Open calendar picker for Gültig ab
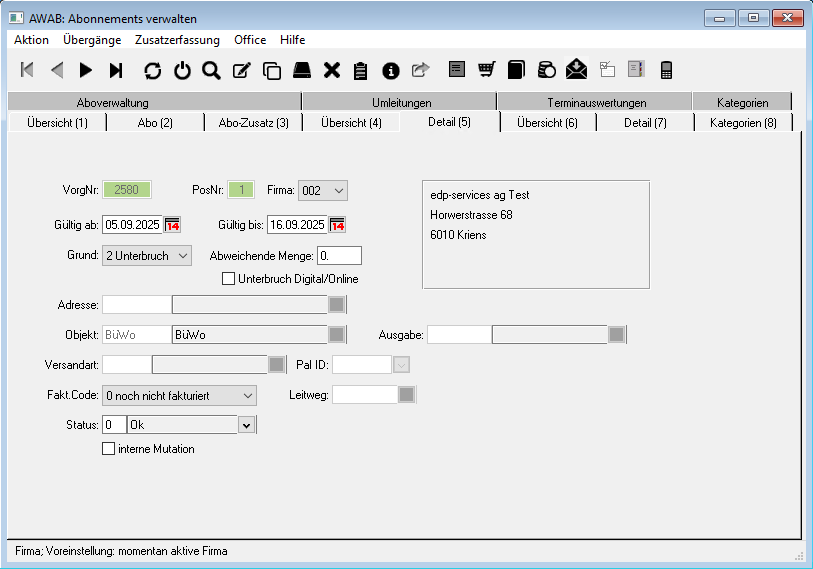This screenshot has height=569, width=813. click(172, 223)
